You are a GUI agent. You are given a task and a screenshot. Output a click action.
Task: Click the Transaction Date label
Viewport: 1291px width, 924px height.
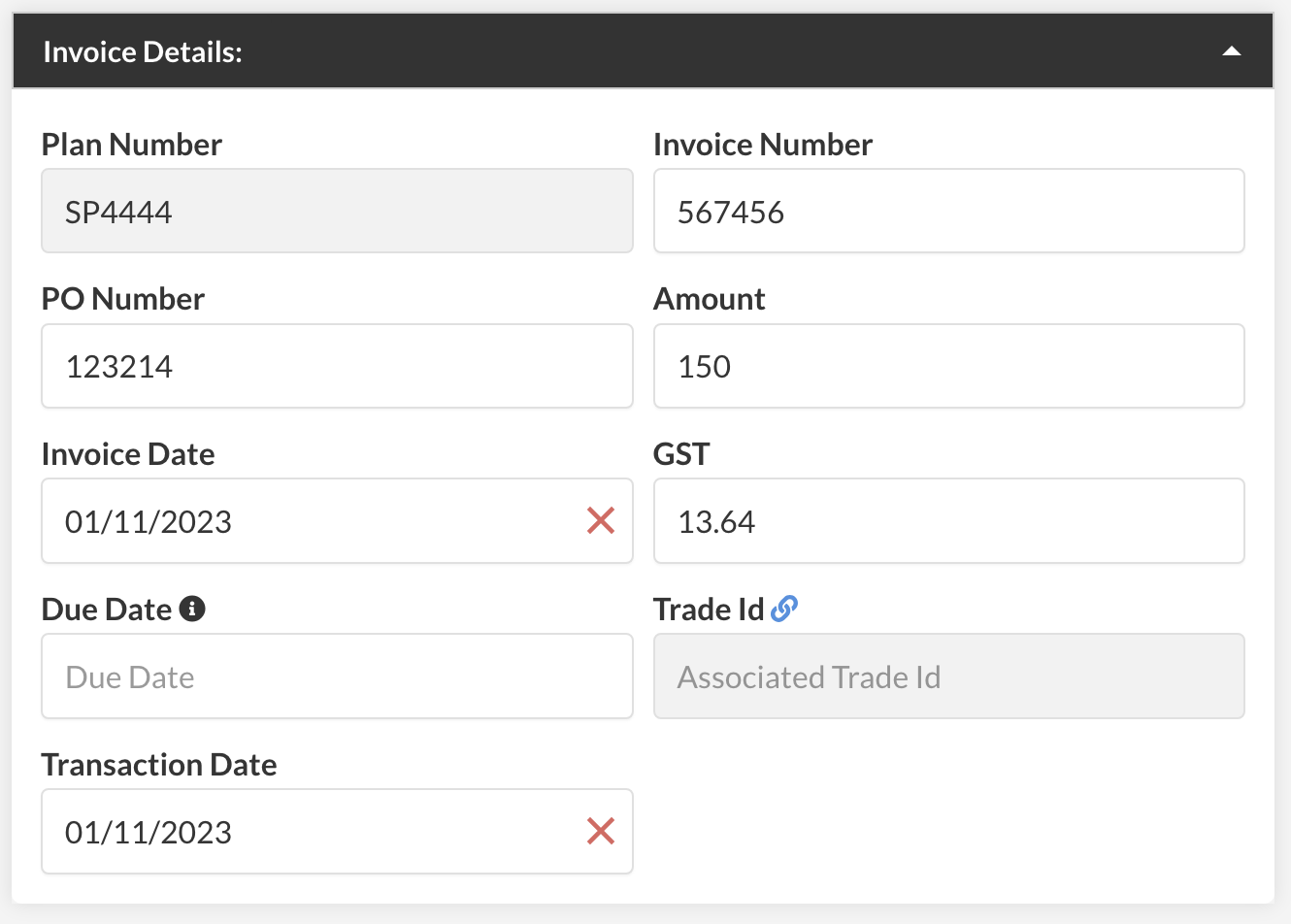pyautogui.click(x=159, y=765)
